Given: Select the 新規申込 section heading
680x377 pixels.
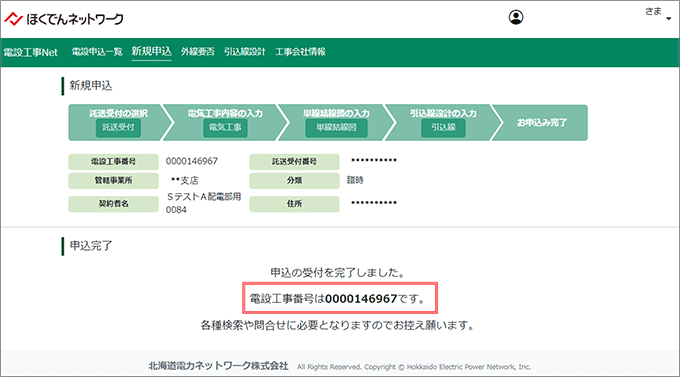Looking at the screenshot, I should pyautogui.click(x=91, y=85).
